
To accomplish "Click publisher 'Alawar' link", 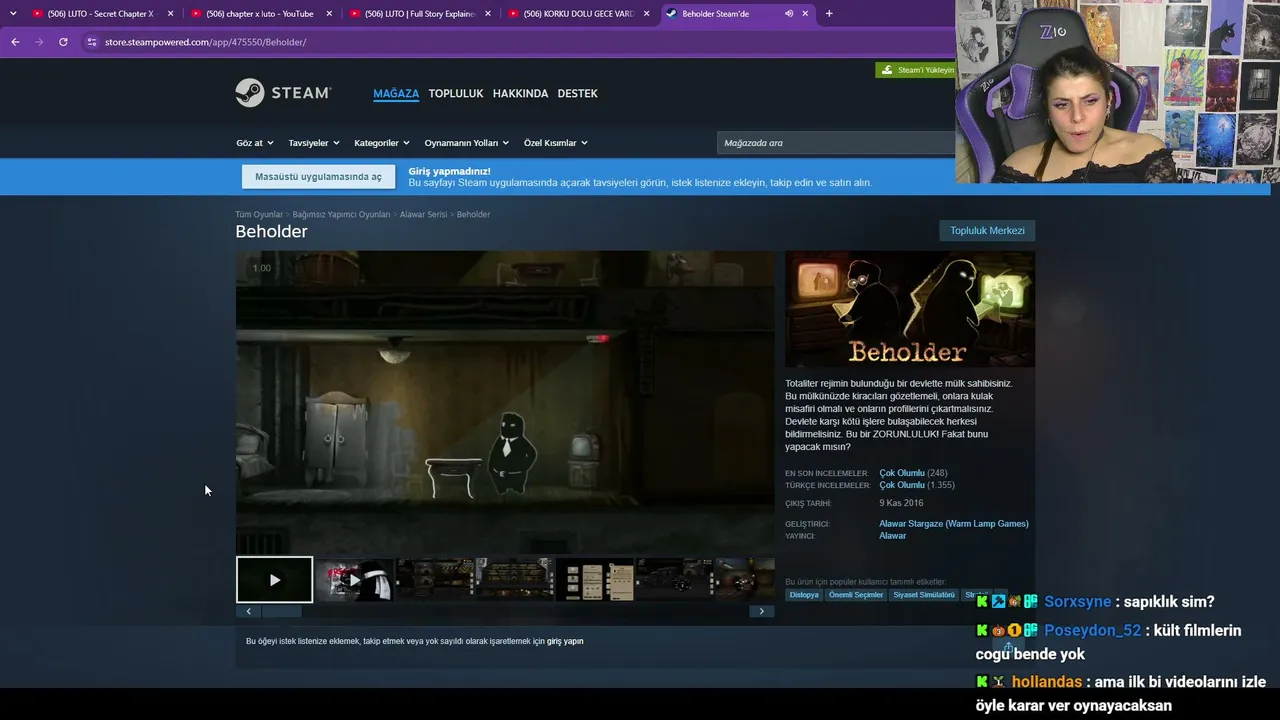I will point(892,536).
